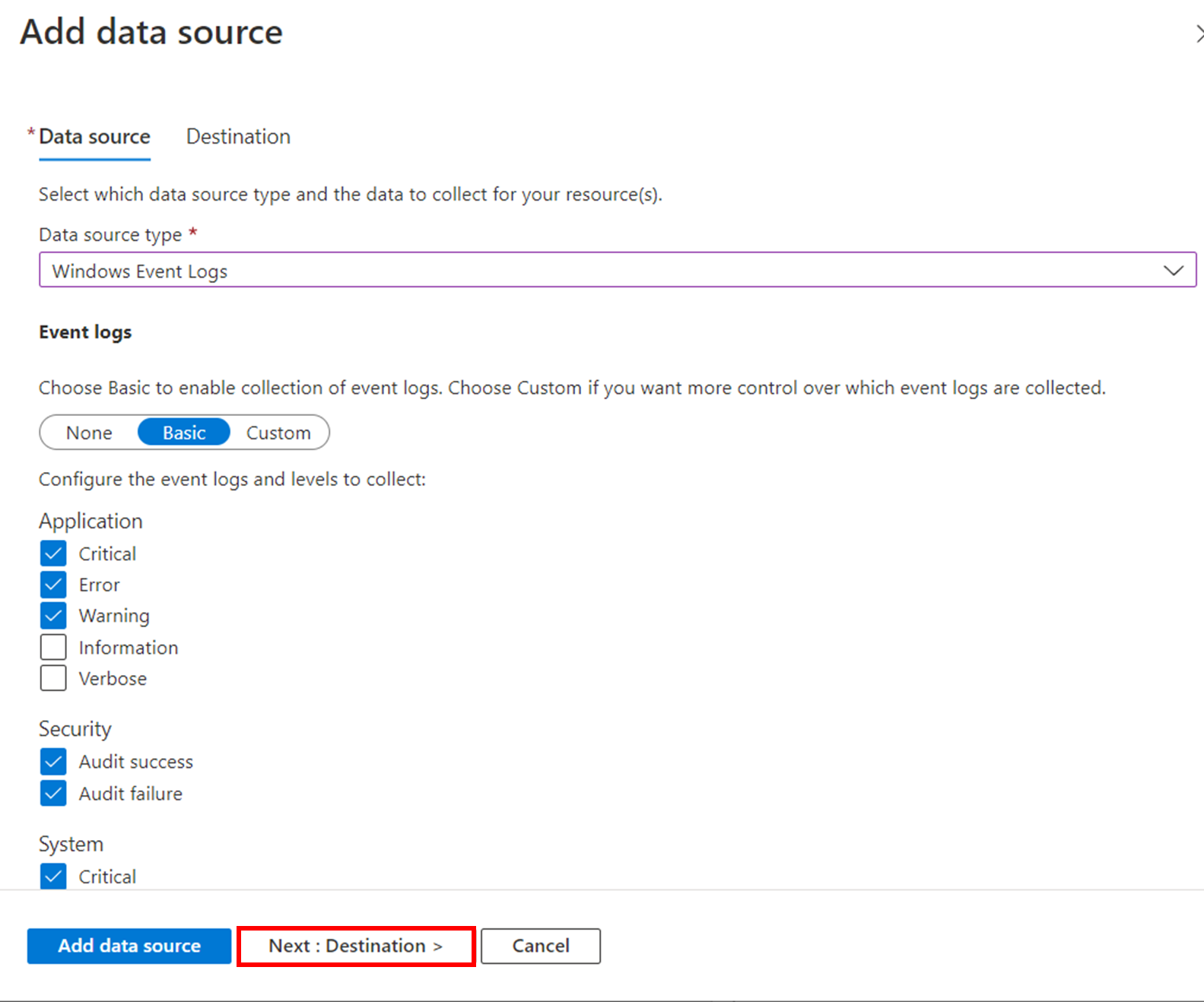
Task: Uncheck Security Audit failure checkbox
Action: click(x=53, y=794)
